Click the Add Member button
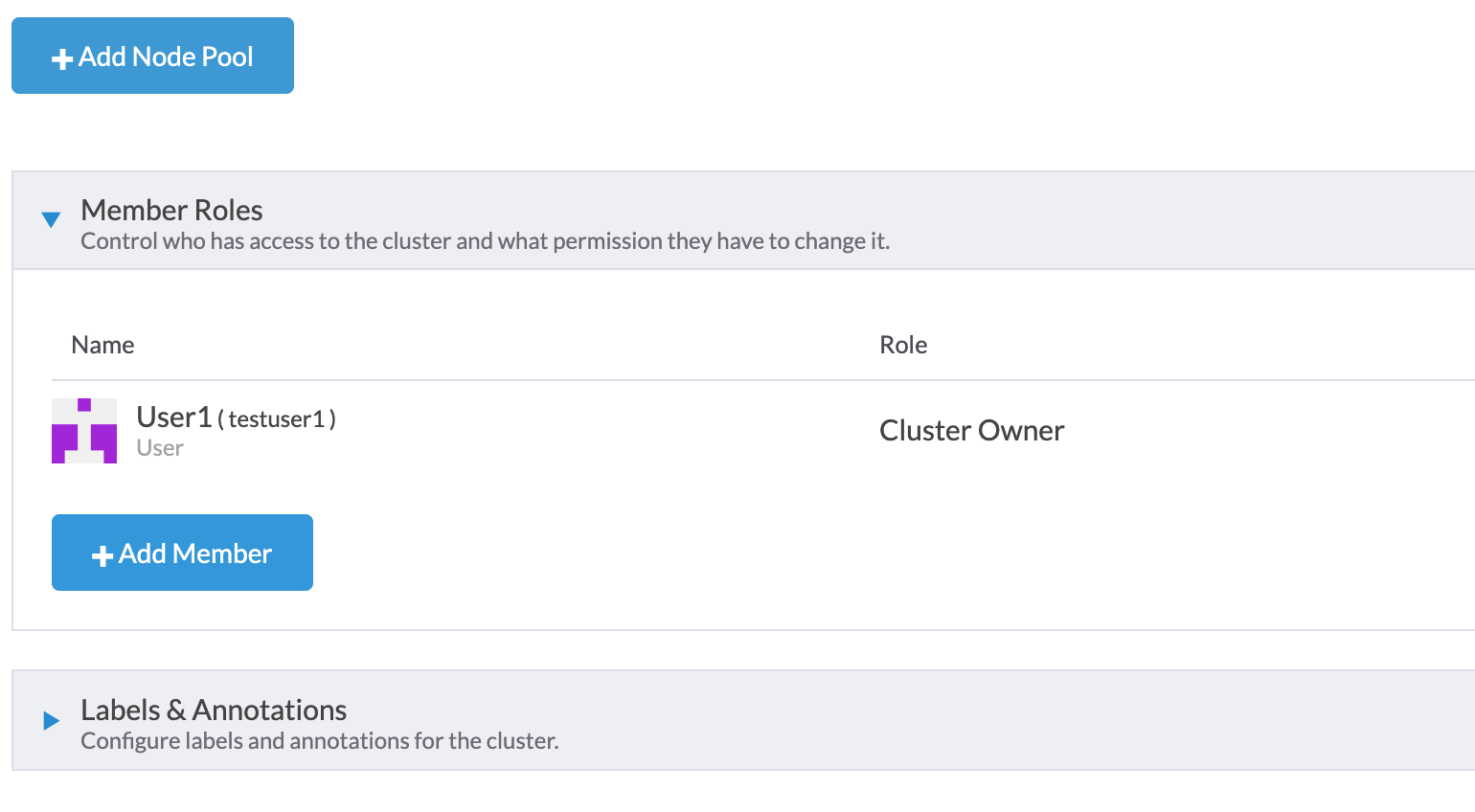Image resolution: width=1475 pixels, height=812 pixels. point(182,553)
